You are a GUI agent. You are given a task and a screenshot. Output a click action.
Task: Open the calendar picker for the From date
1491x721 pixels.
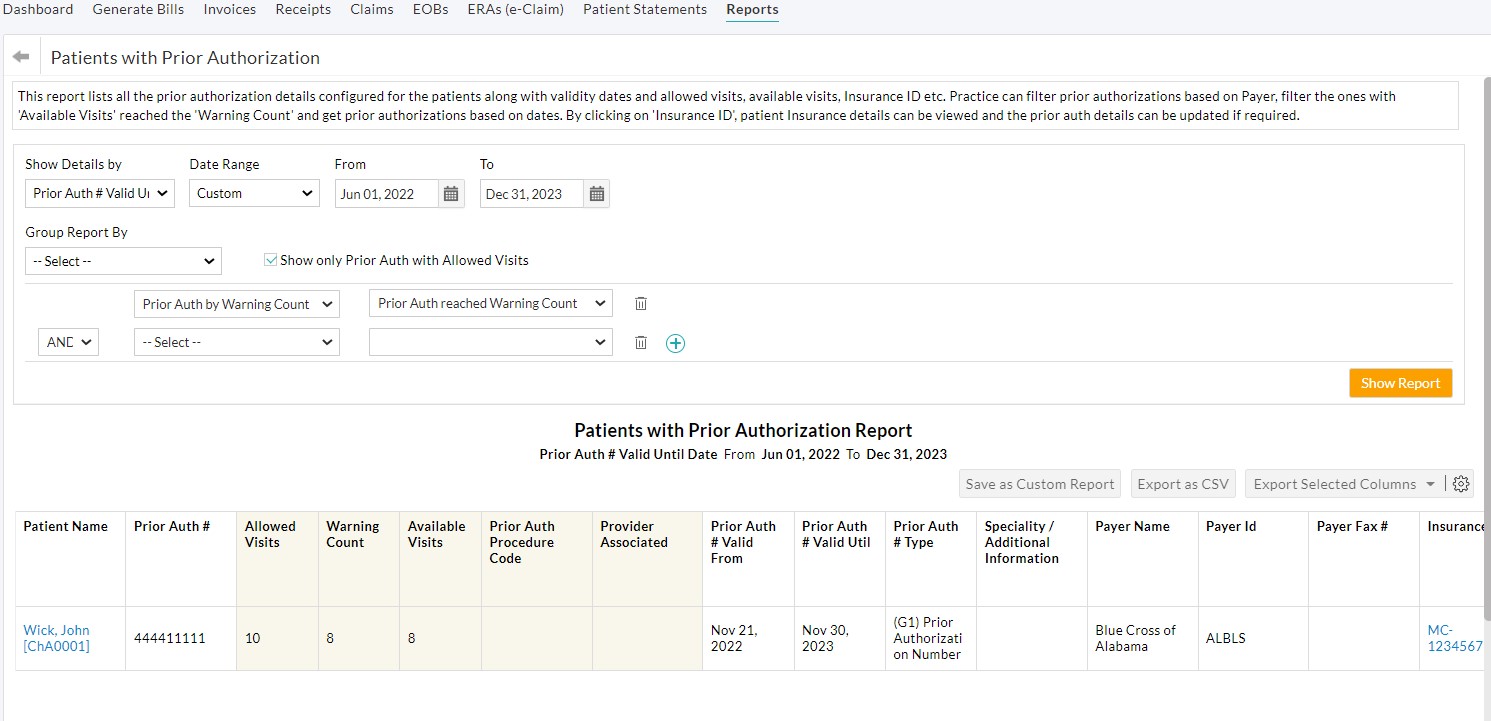(x=450, y=193)
